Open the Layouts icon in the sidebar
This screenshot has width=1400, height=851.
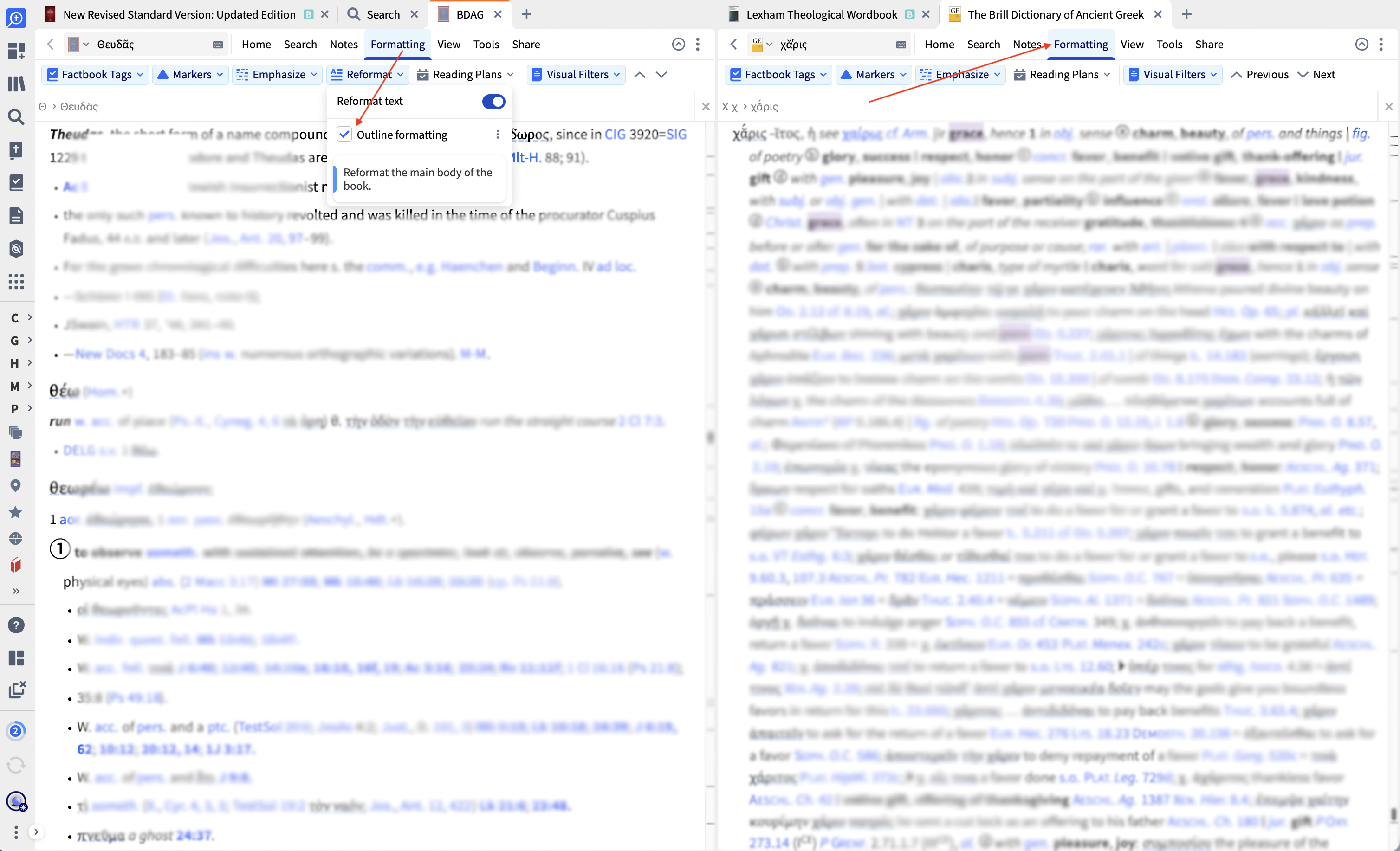[15, 658]
